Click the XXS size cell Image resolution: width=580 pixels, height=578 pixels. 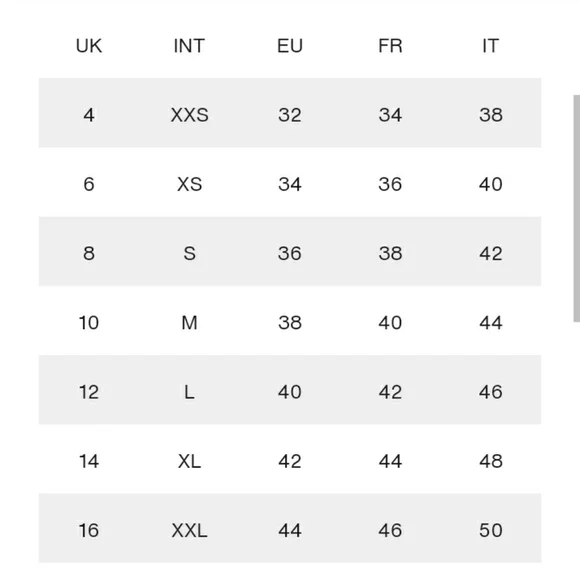pyautogui.click(x=189, y=115)
